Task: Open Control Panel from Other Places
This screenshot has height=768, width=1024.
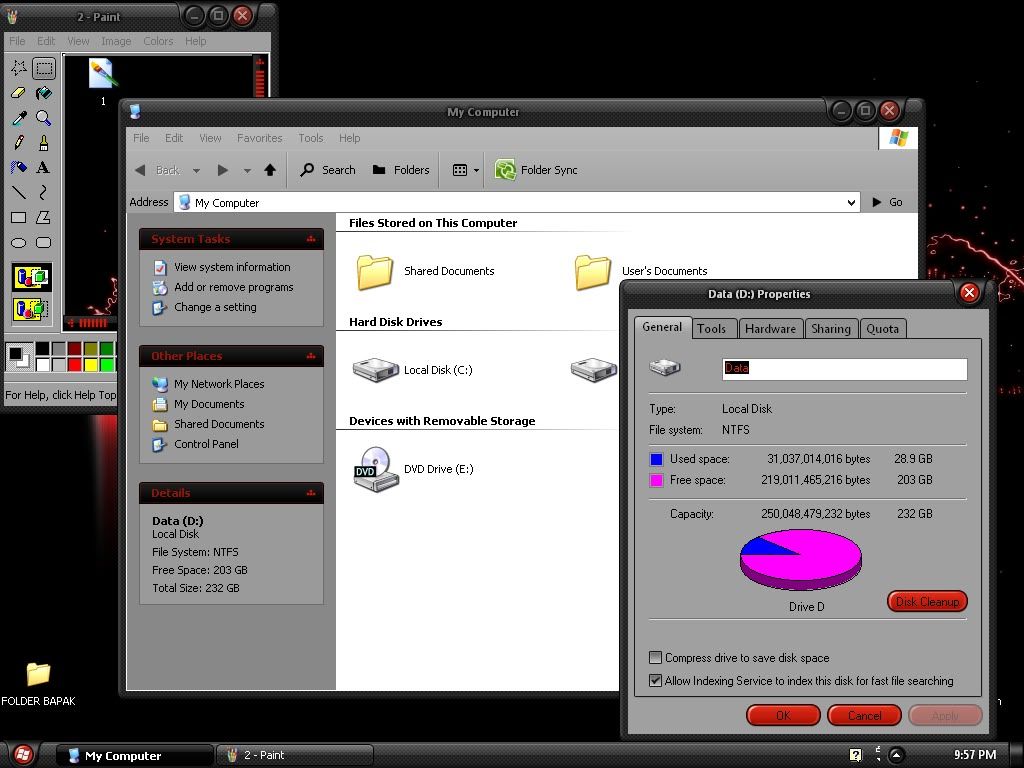Action: 206,444
